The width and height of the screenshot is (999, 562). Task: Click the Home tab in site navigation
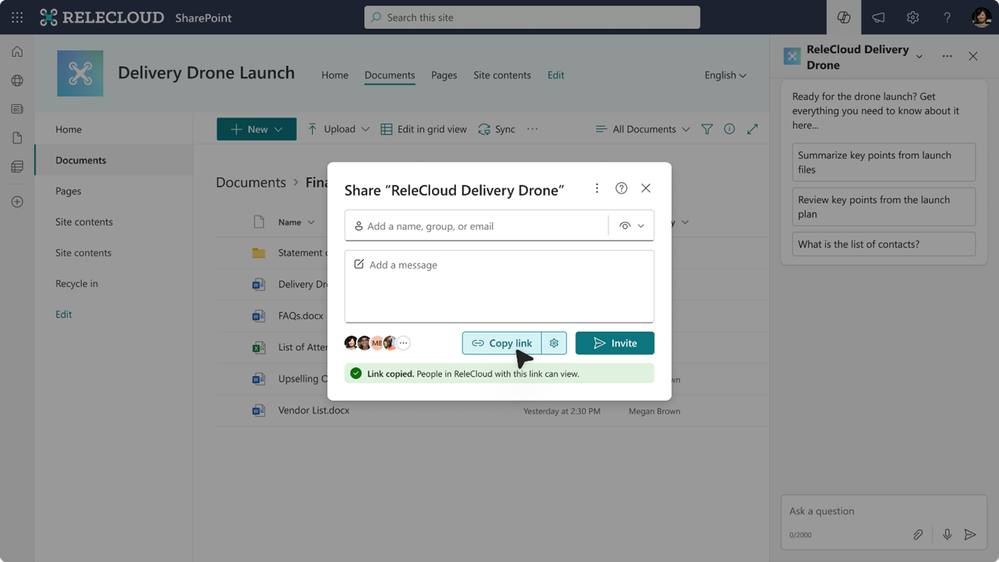coord(334,75)
